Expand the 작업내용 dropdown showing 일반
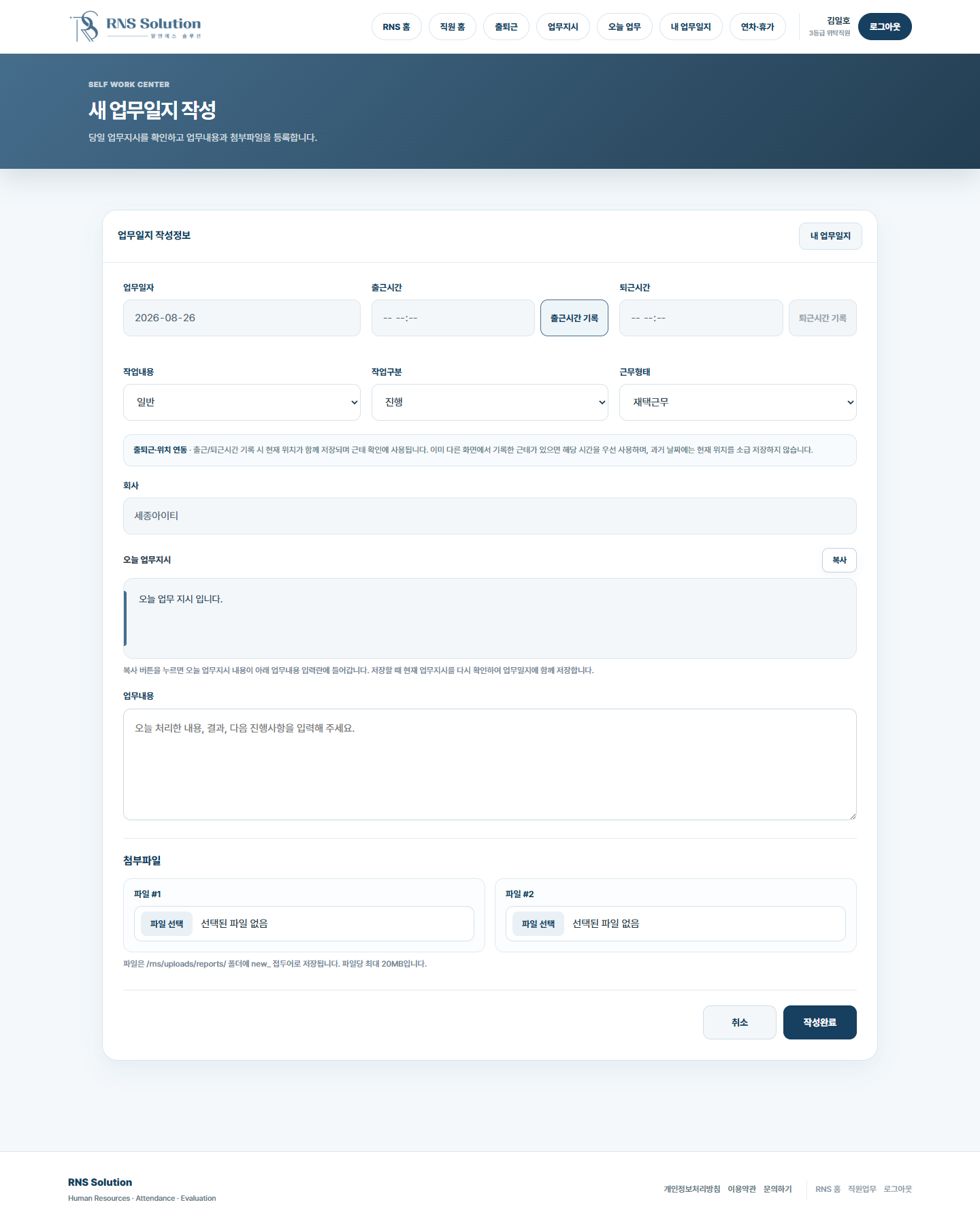 click(242, 402)
